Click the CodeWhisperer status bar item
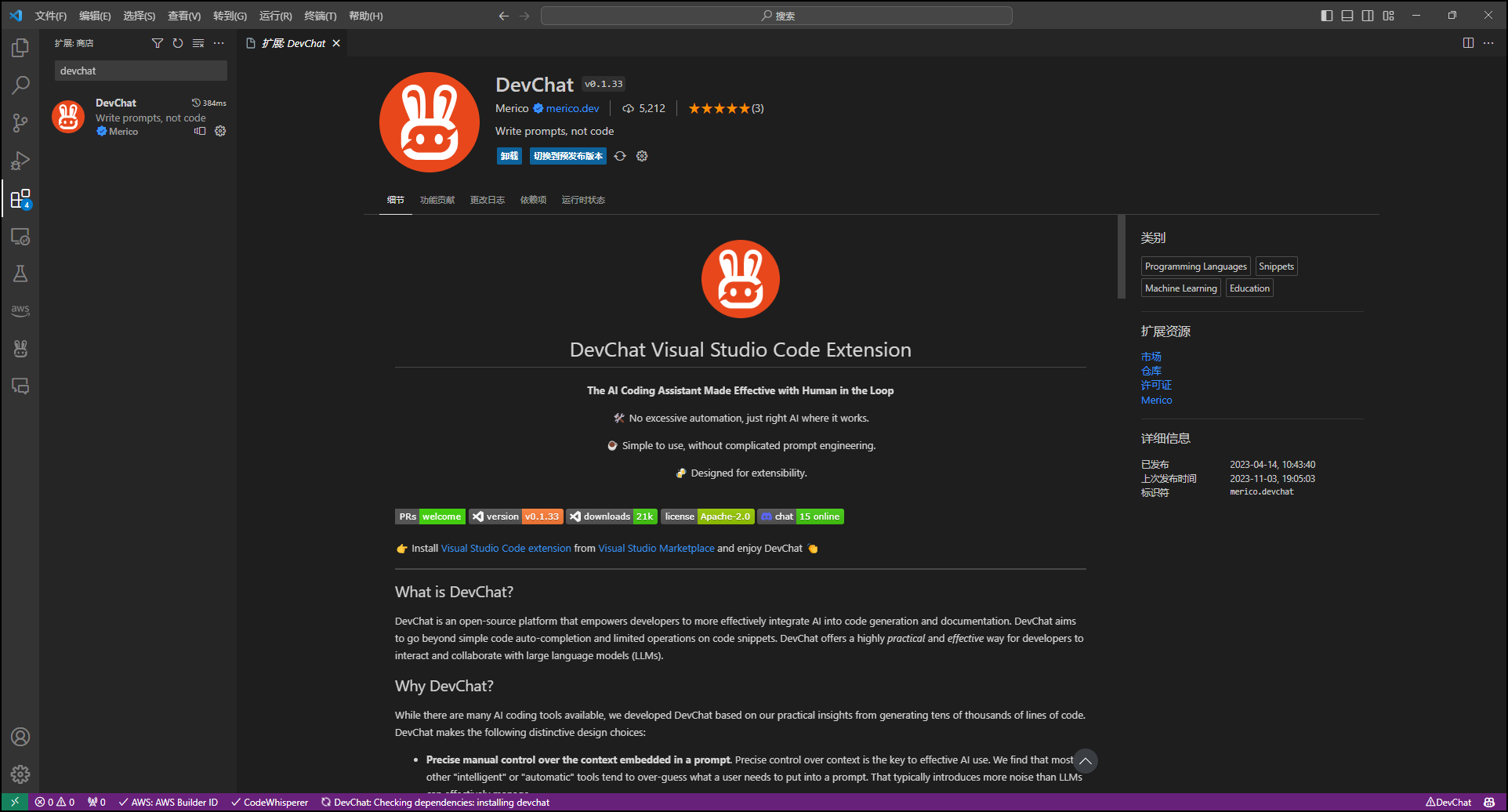Screen dimensions: 1508x812 [270, 802]
